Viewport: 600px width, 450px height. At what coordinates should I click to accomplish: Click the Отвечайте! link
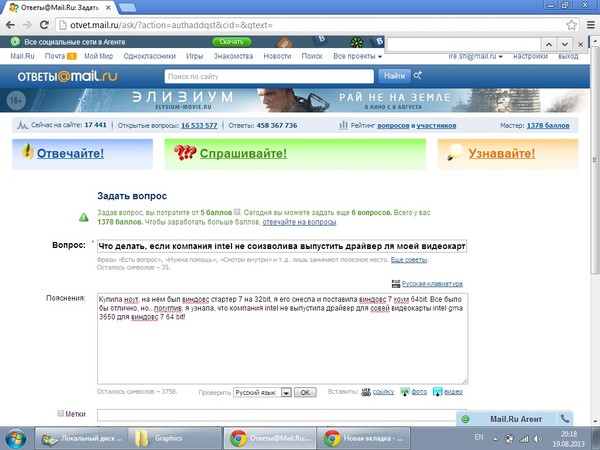[x=70, y=153]
